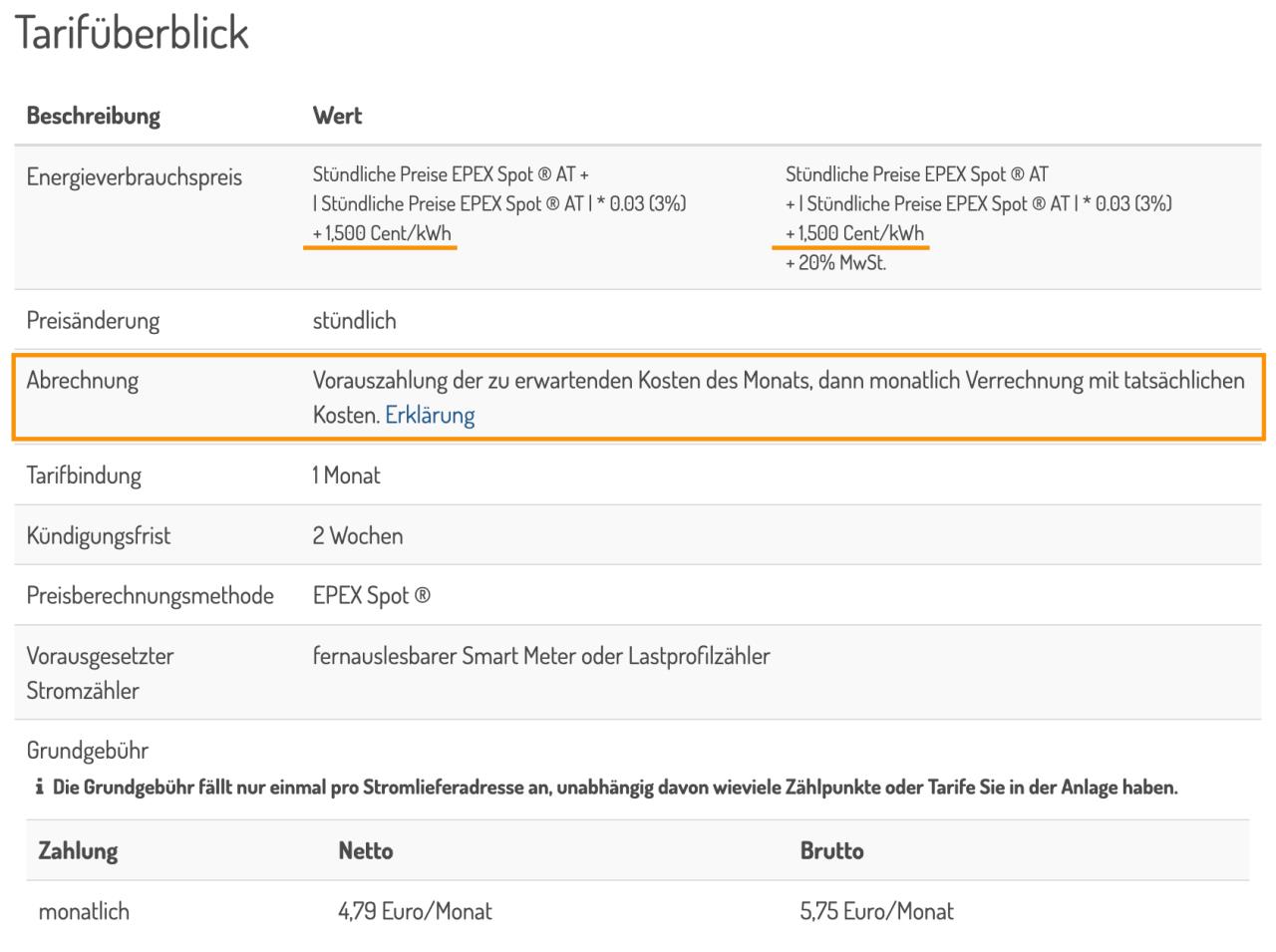Click the EPEX Spot ® method value

pos(372,596)
